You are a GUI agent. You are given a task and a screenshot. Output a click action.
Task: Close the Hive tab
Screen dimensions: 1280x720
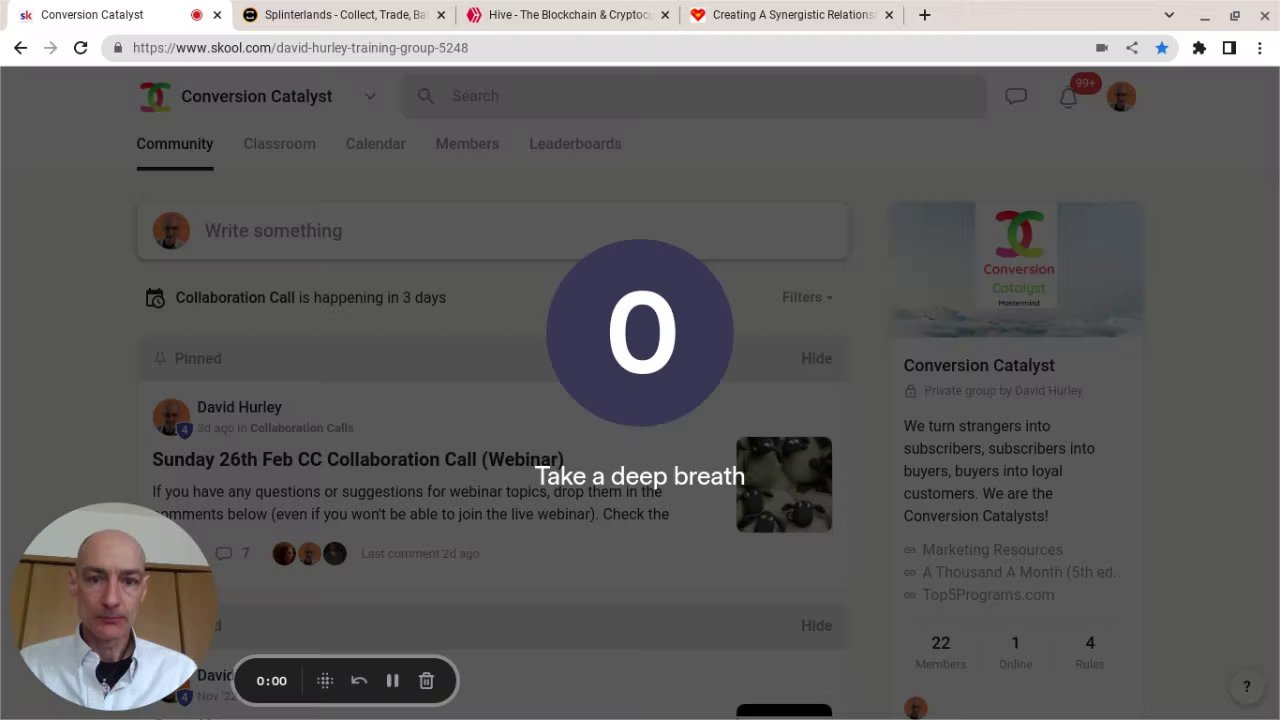coord(665,15)
